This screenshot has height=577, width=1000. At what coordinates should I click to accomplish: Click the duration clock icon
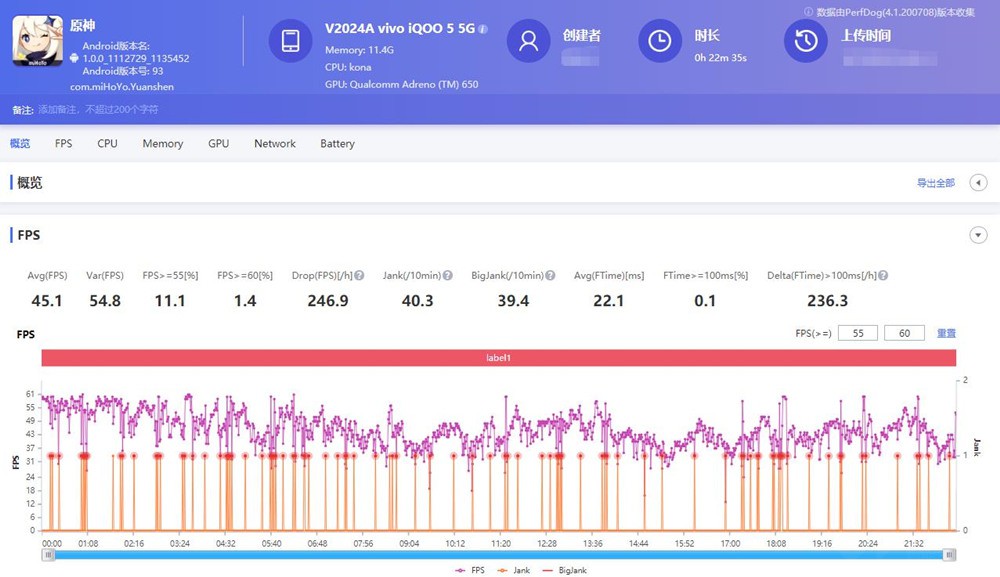[x=660, y=41]
